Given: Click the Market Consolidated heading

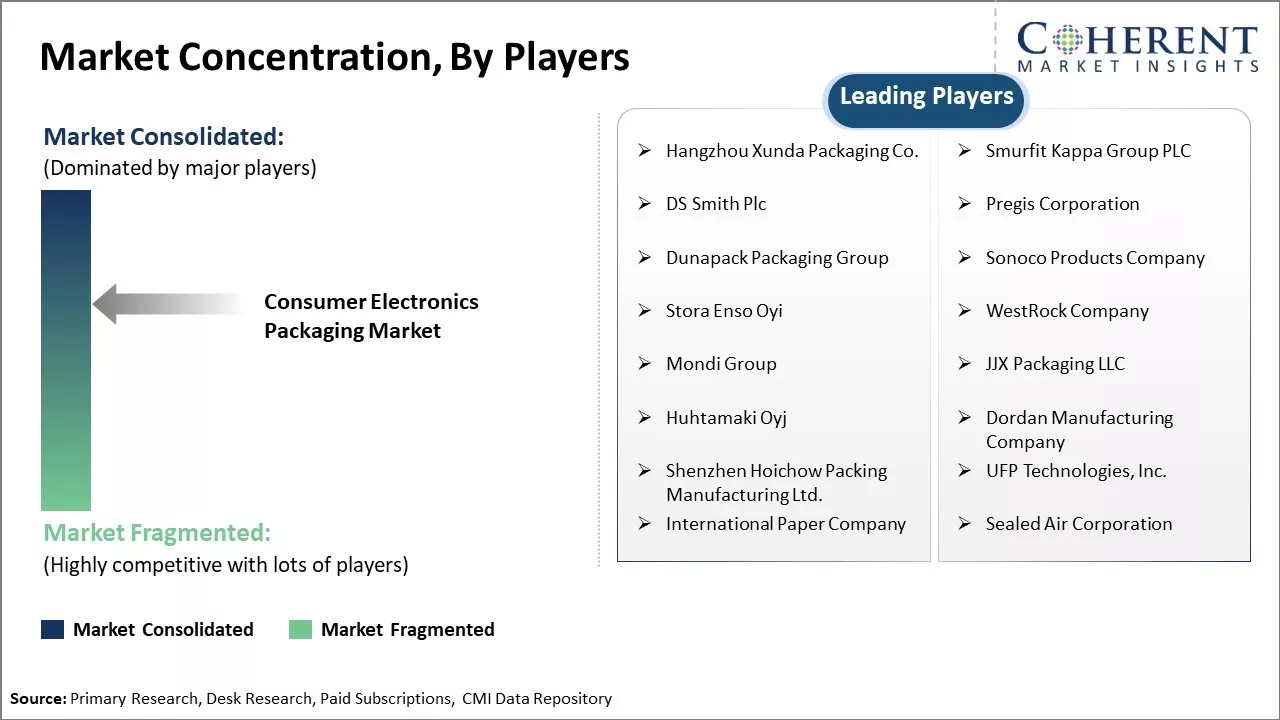Looking at the screenshot, I should click(164, 137).
